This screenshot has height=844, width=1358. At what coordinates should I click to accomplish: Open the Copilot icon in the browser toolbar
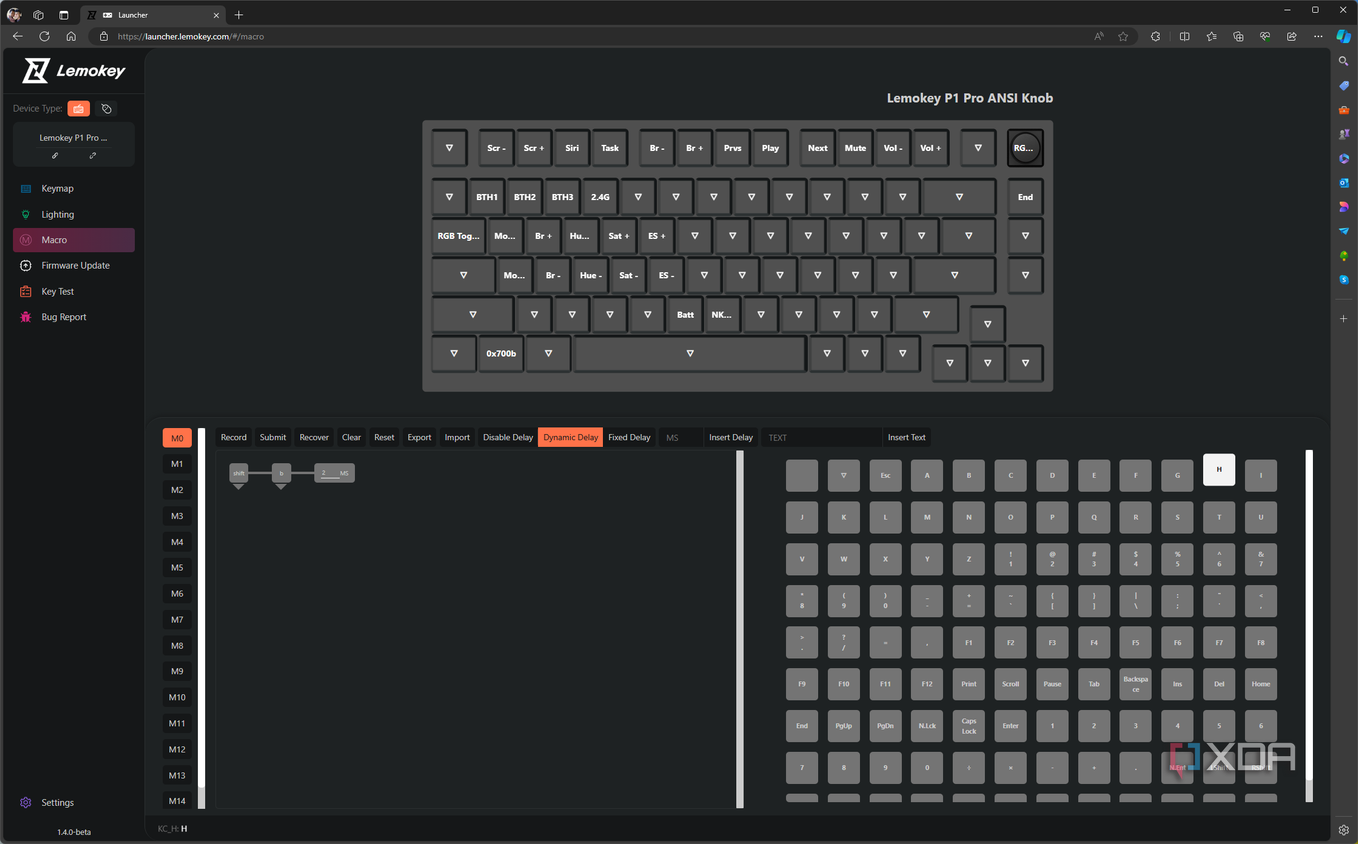pyautogui.click(x=1344, y=36)
